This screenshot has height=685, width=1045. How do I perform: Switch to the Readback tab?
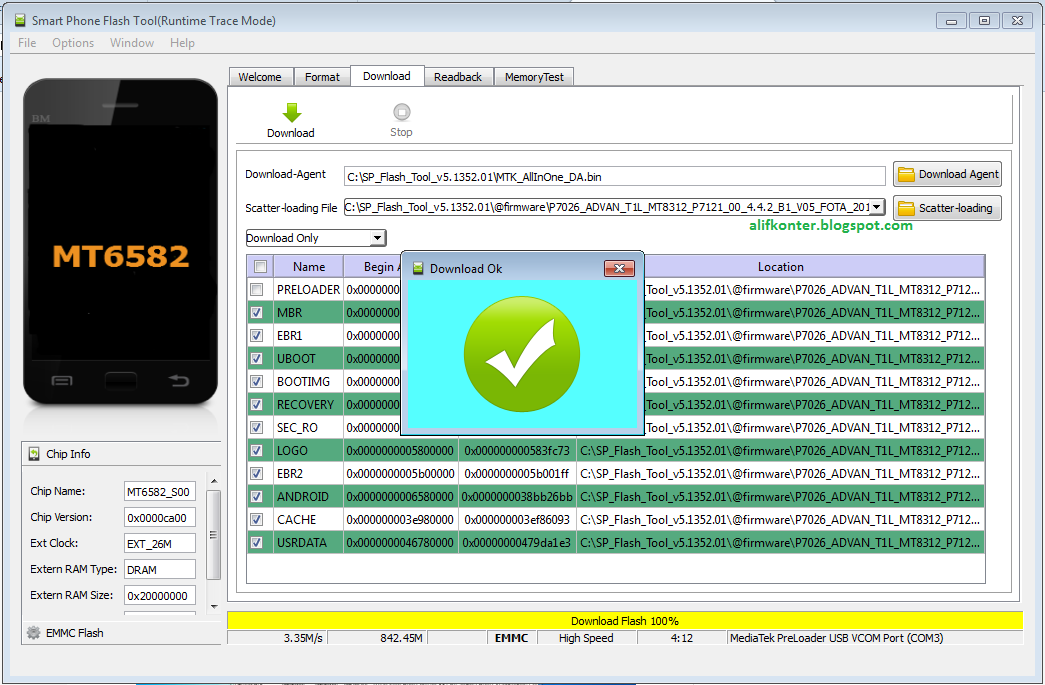[458, 76]
